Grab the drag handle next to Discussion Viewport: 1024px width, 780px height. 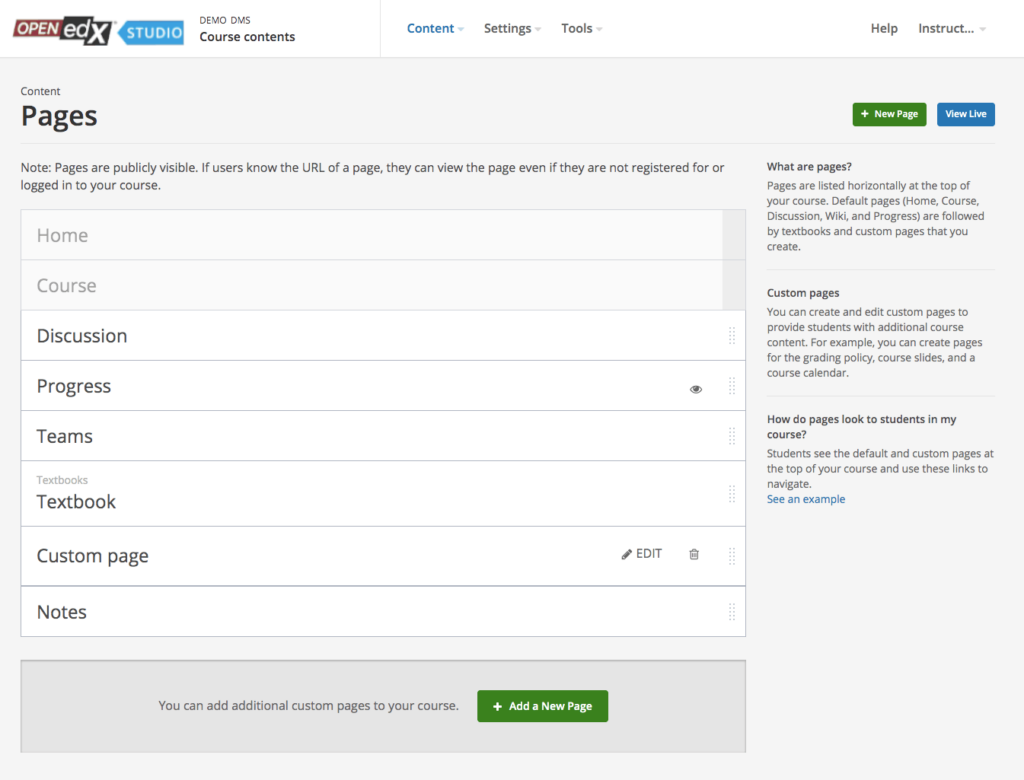pos(732,336)
